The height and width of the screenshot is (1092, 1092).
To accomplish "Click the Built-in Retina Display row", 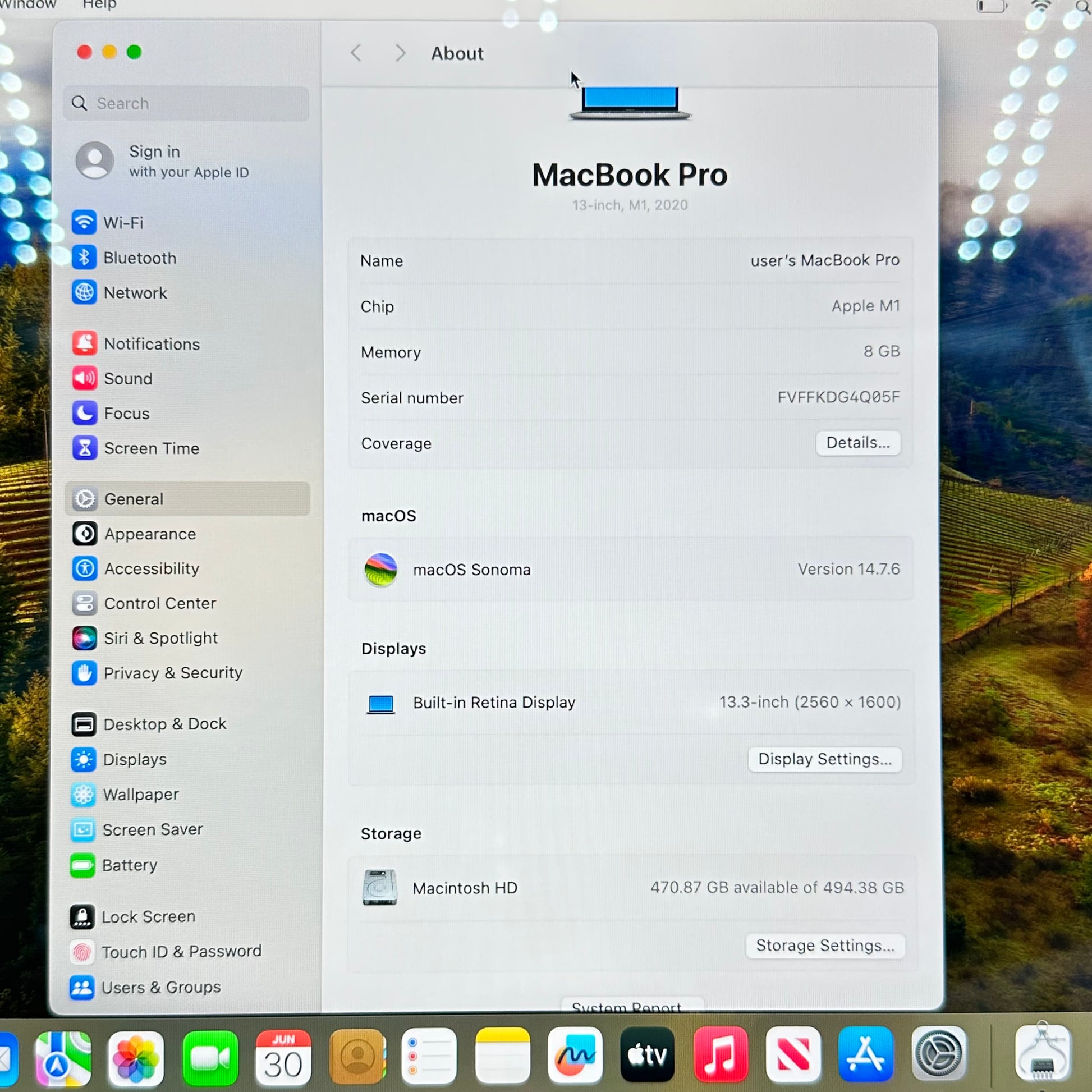I will point(632,703).
